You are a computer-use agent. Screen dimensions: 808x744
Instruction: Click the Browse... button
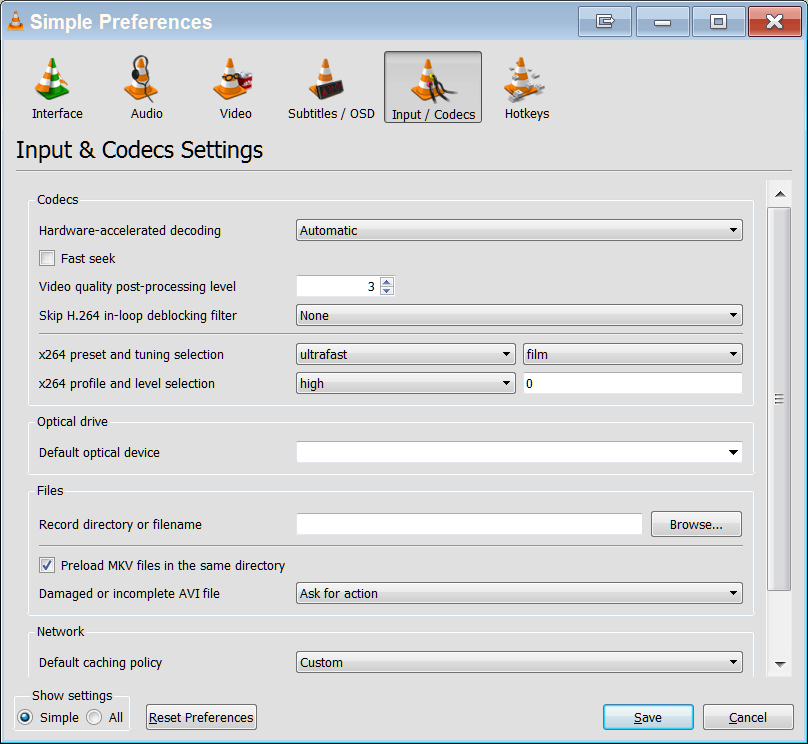[x=696, y=524]
